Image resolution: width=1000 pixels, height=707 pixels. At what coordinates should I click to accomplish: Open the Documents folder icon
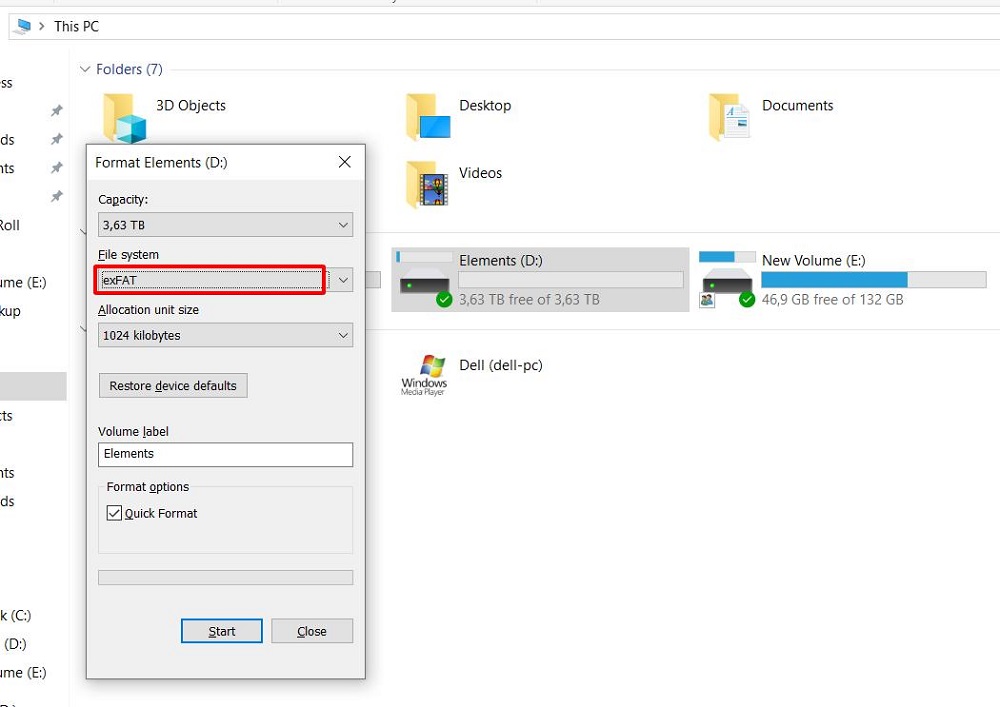tap(730, 117)
